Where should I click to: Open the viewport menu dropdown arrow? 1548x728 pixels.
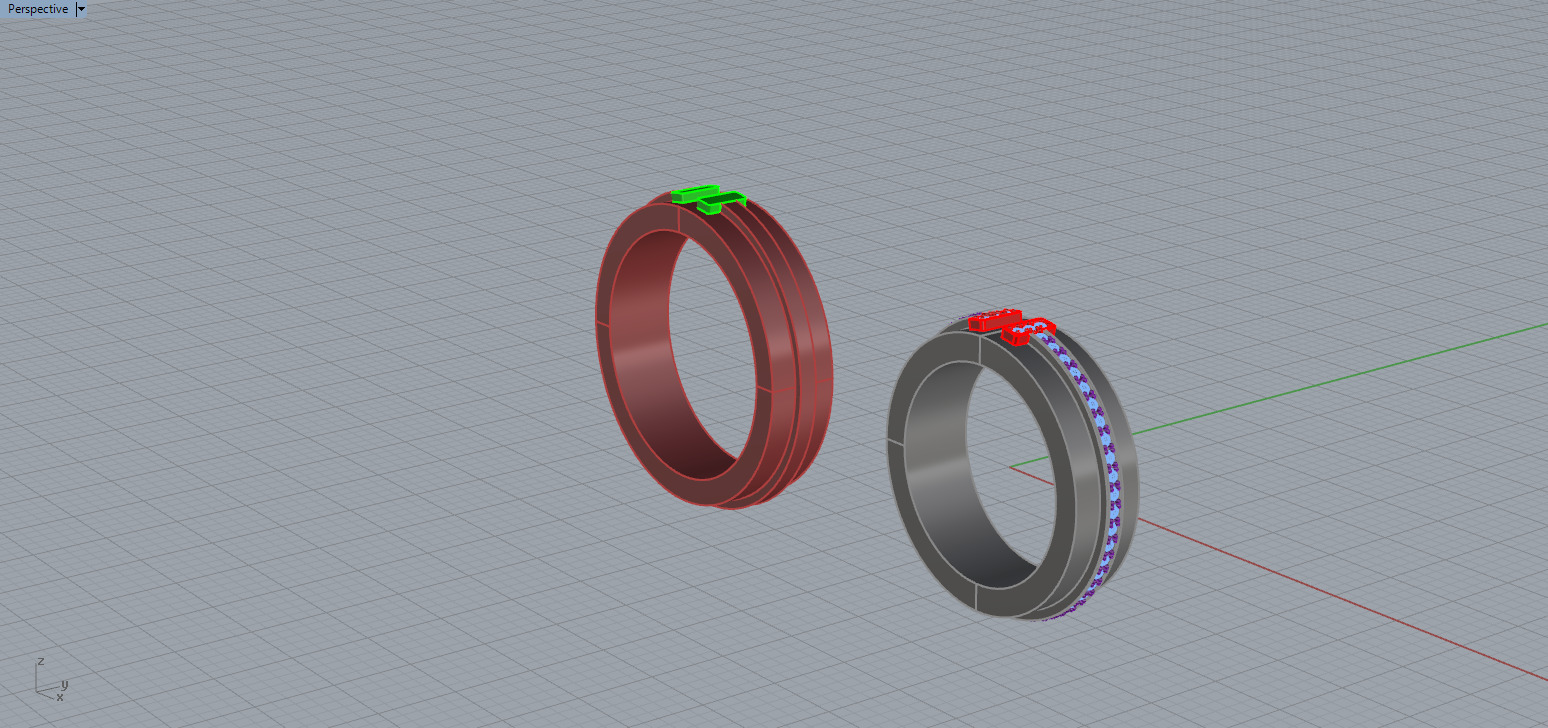(81, 9)
